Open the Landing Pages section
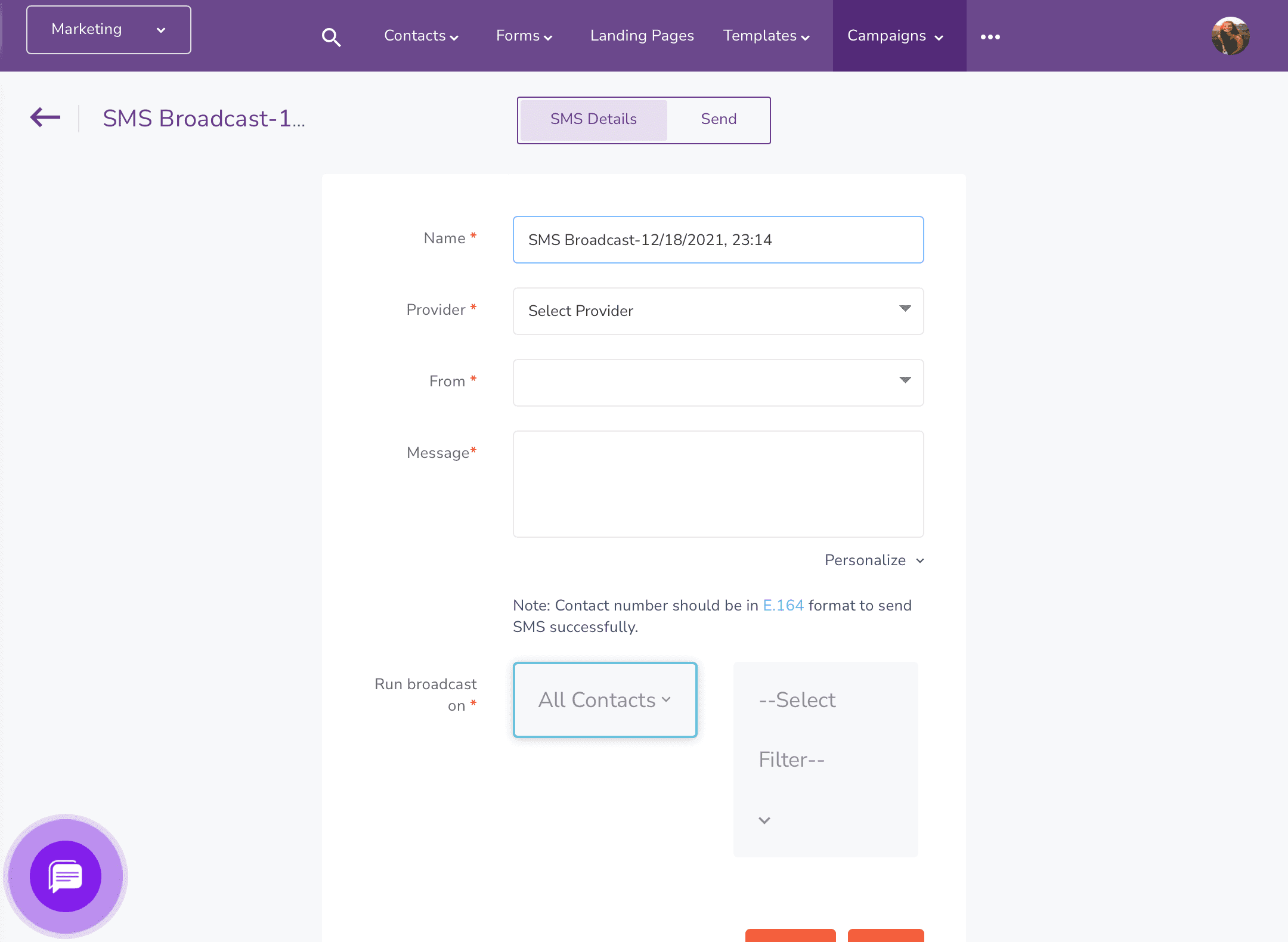This screenshot has width=1288, height=942. coord(642,36)
